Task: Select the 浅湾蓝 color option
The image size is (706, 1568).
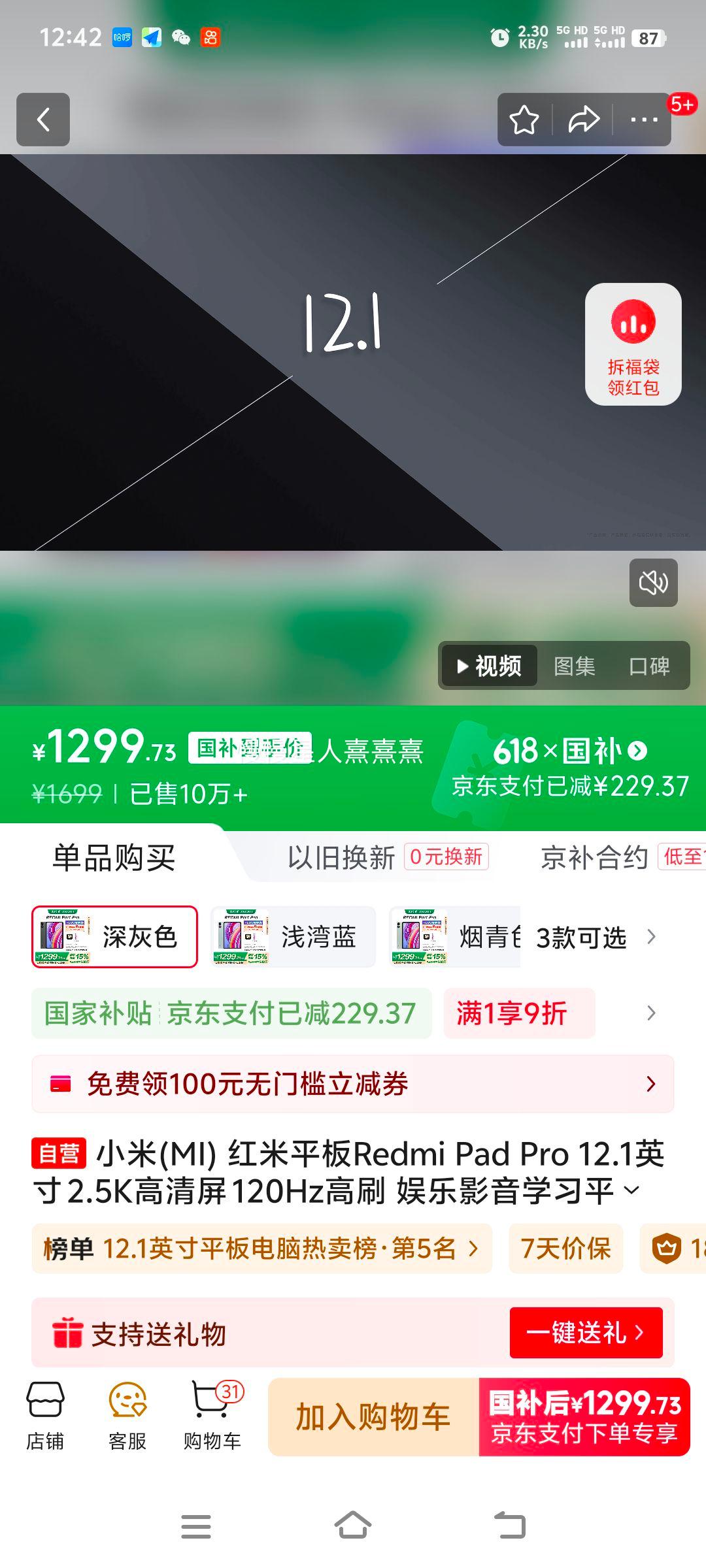Action: click(x=293, y=937)
